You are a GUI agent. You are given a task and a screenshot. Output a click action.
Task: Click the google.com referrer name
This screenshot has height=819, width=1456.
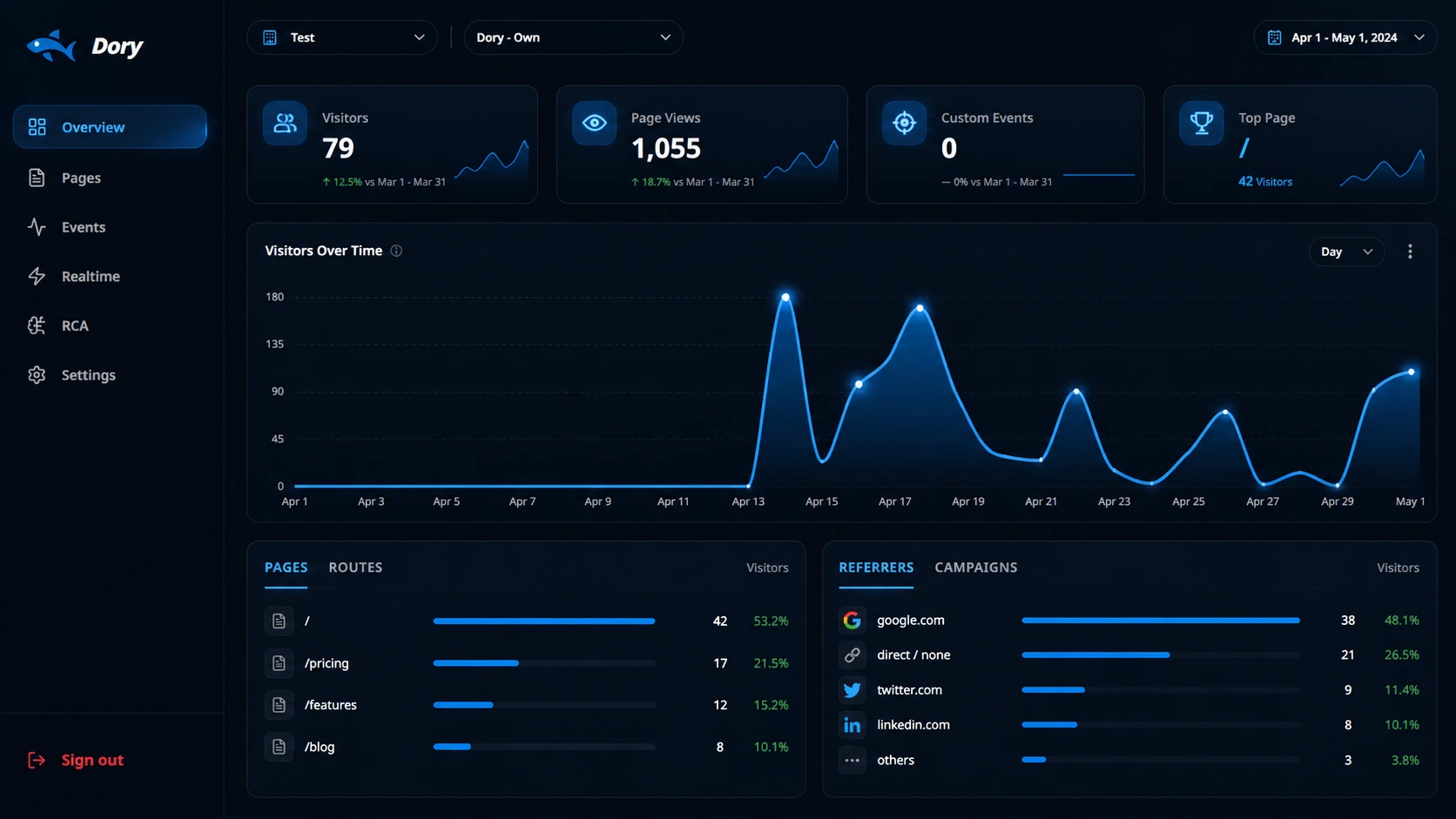click(911, 620)
